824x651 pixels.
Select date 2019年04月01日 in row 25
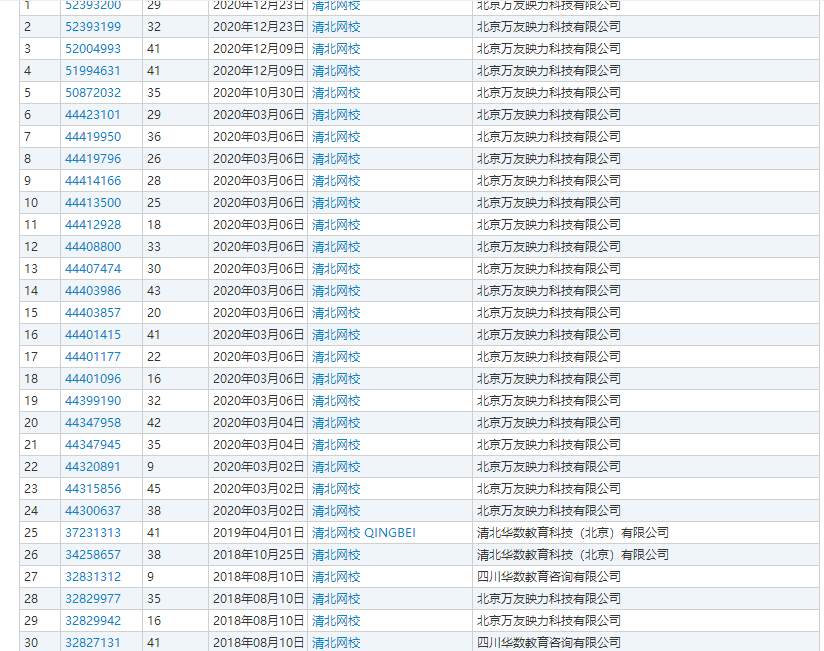pyautogui.click(x=259, y=533)
